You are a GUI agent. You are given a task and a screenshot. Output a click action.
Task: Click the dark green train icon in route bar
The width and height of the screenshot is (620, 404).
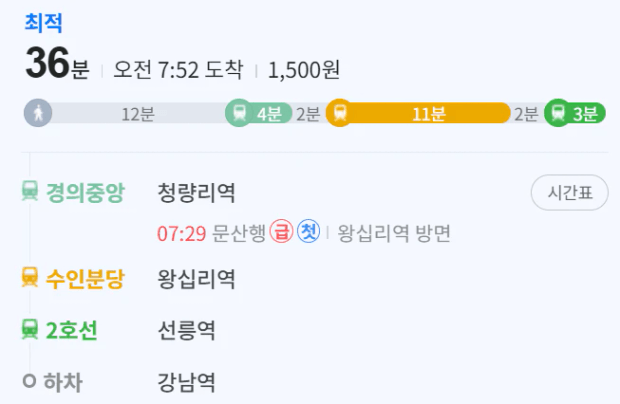coord(558,113)
